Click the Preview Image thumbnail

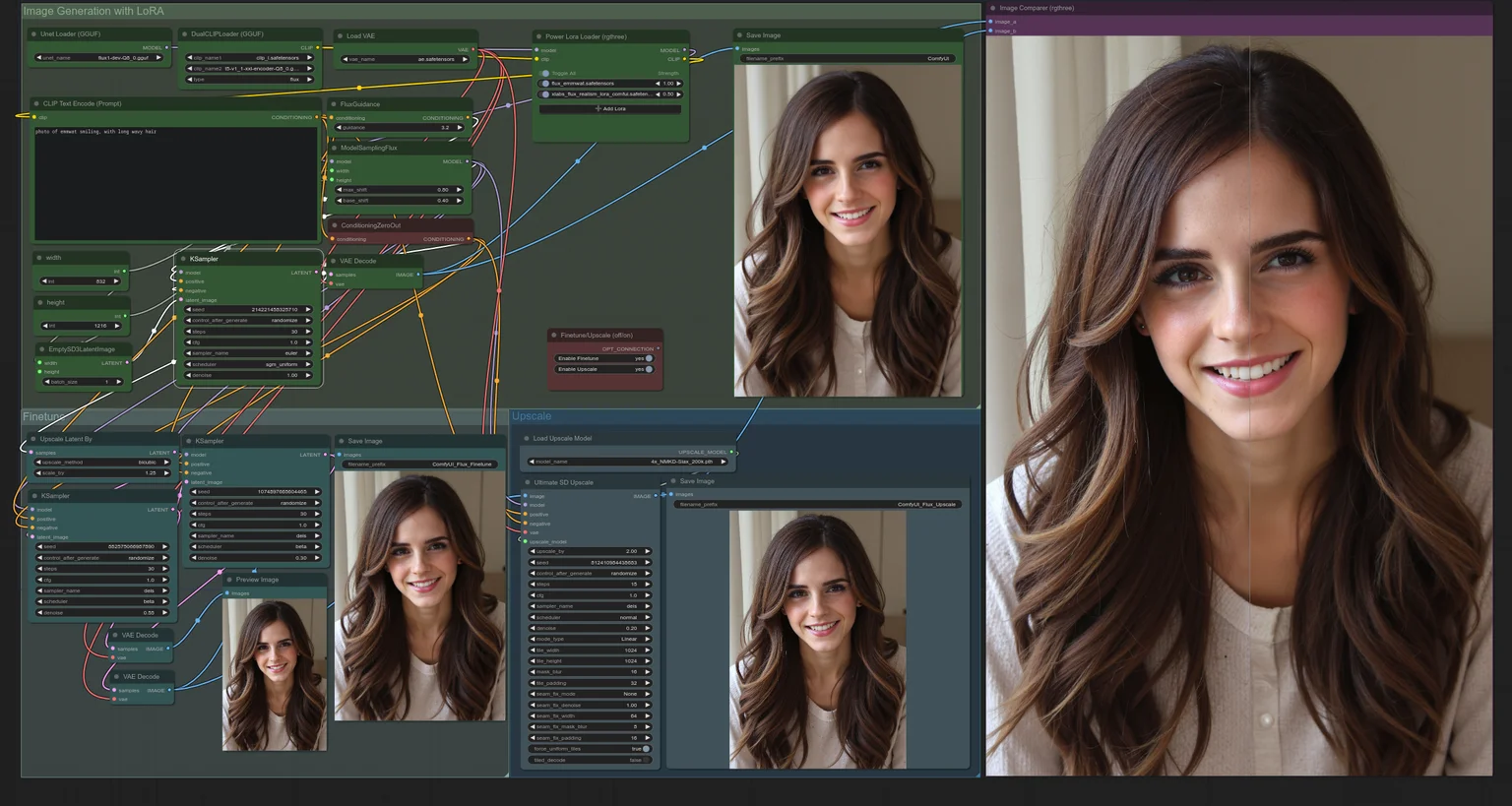(x=275, y=675)
